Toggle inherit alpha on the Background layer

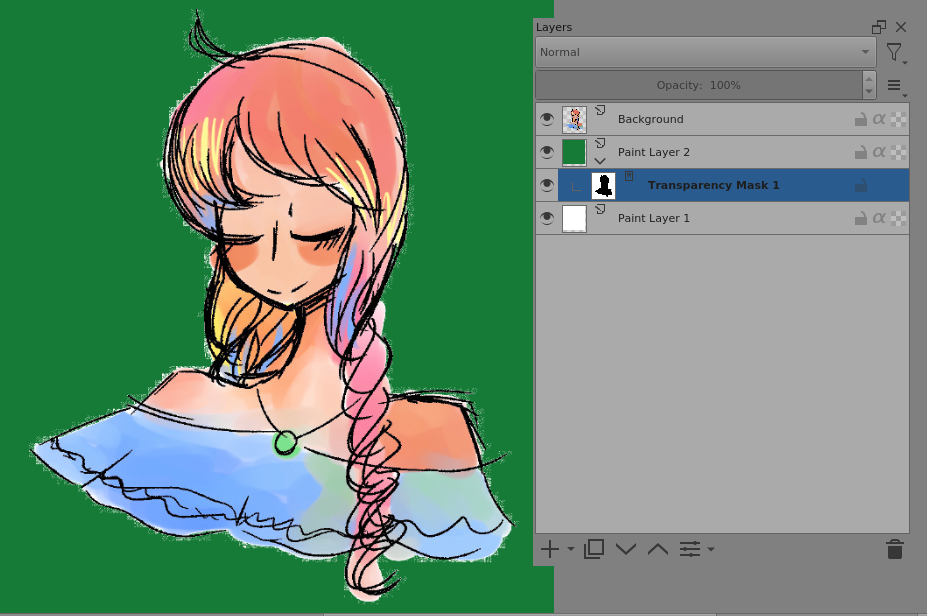(x=879, y=119)
